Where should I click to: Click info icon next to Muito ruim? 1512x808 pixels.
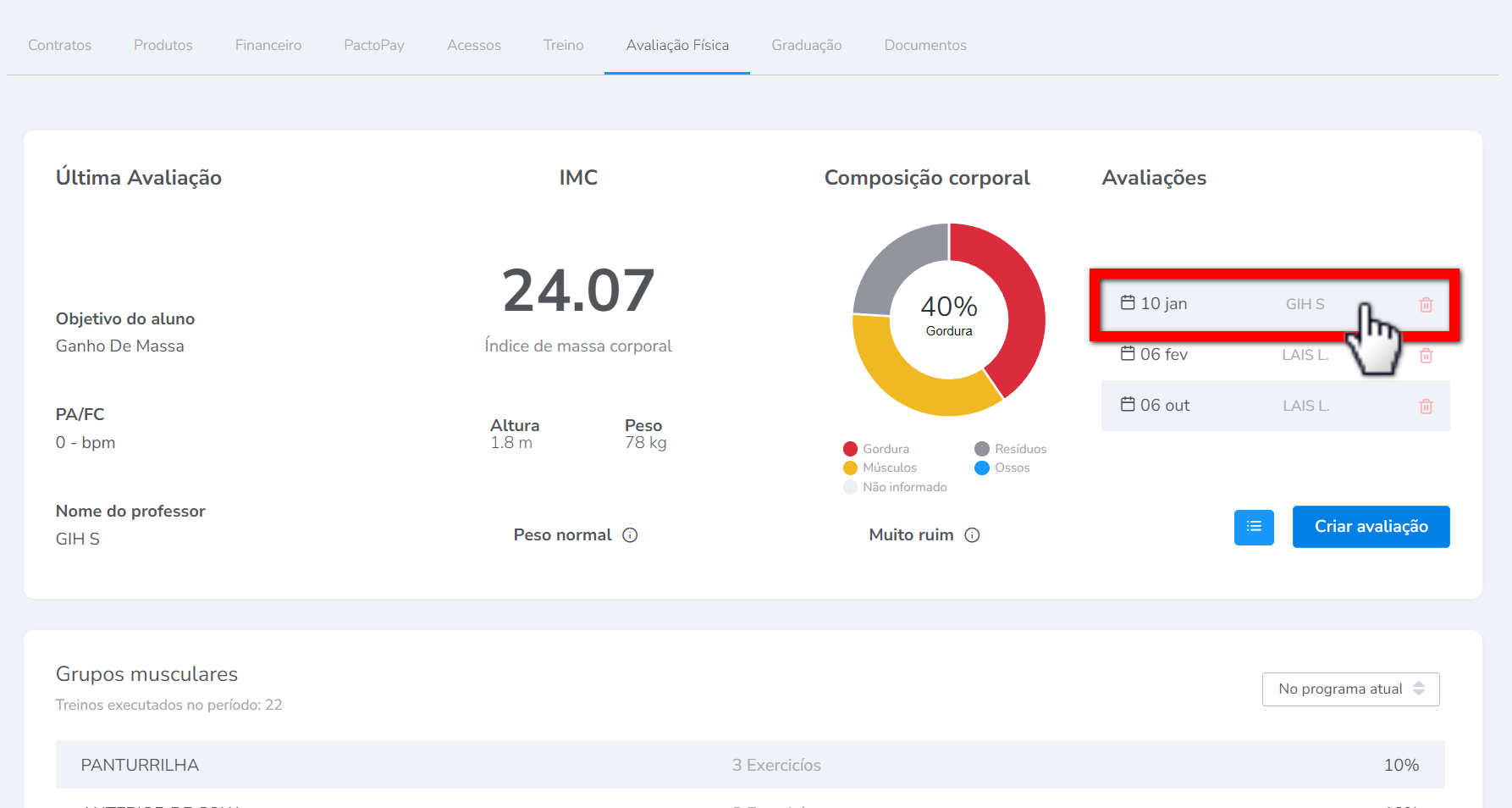[x=972, y=535]
